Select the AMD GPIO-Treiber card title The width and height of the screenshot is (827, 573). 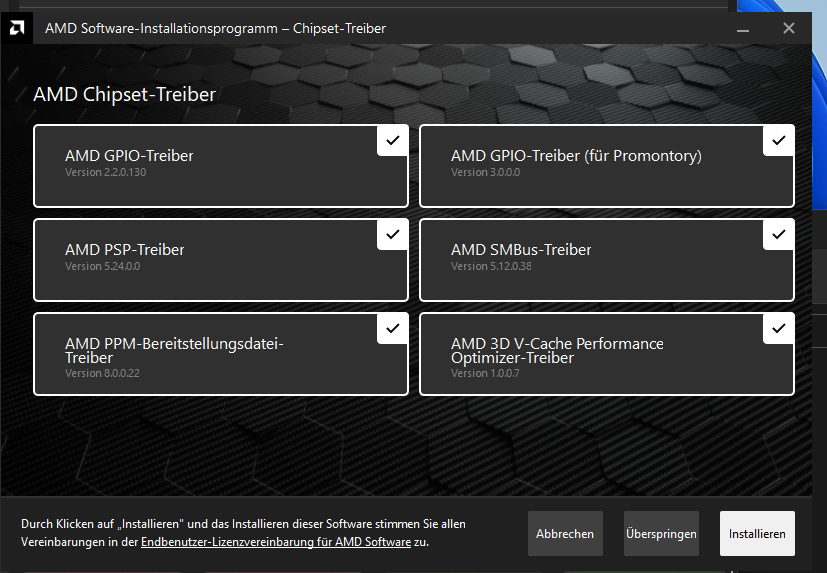129,156
